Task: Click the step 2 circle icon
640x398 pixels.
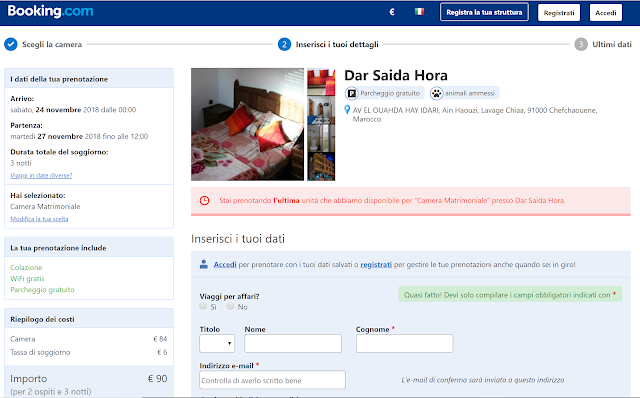Action: coord(284,44)
